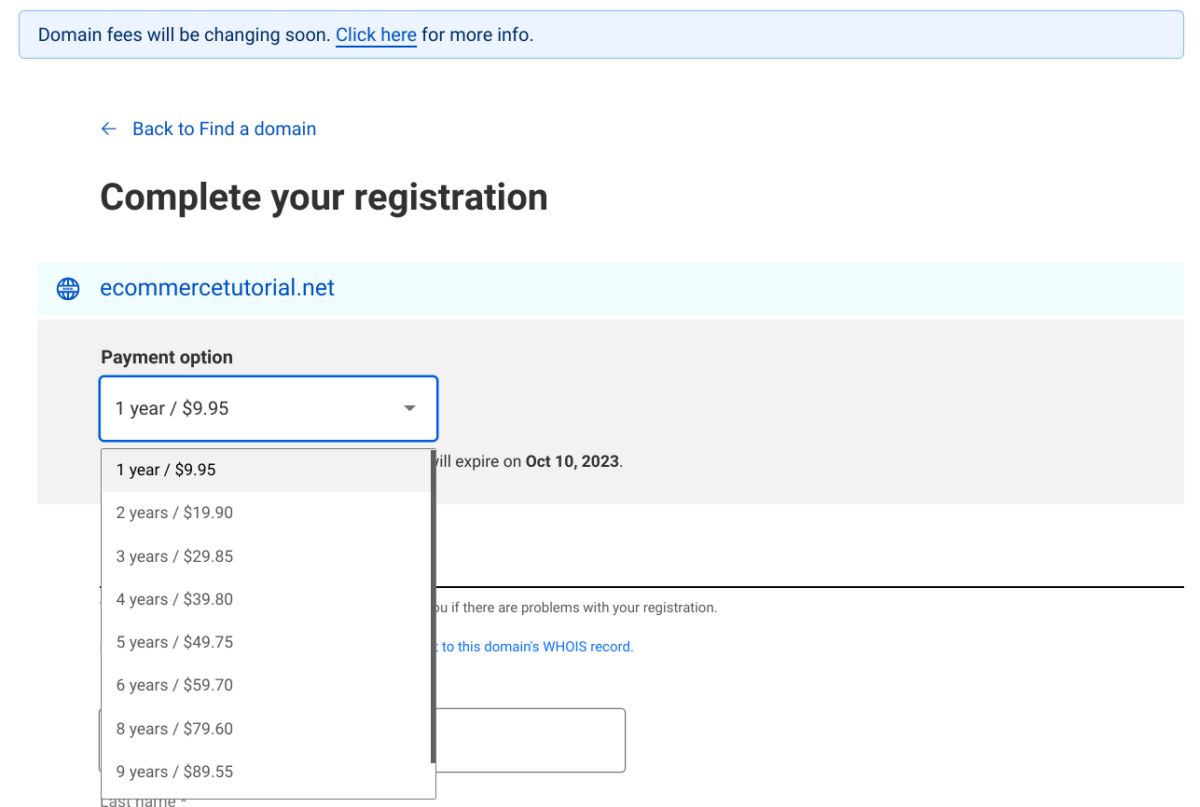This screenshot has width=1200, height=807.
Task: Open the "Click here" fee info link
Action: [x=376, y=35]
